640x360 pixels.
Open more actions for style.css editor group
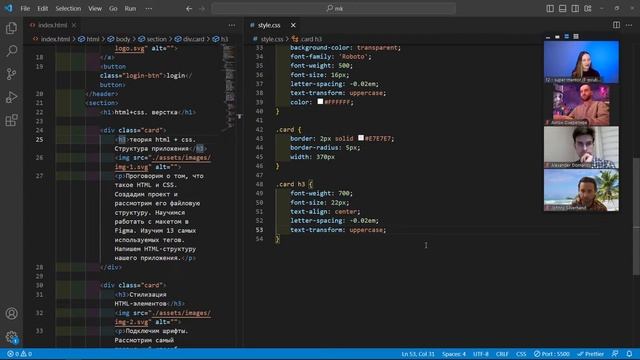coord(629,25)
